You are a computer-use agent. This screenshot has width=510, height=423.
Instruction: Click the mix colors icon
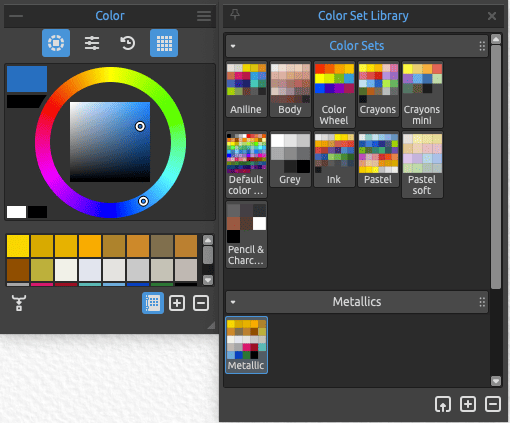pos(19,303)
